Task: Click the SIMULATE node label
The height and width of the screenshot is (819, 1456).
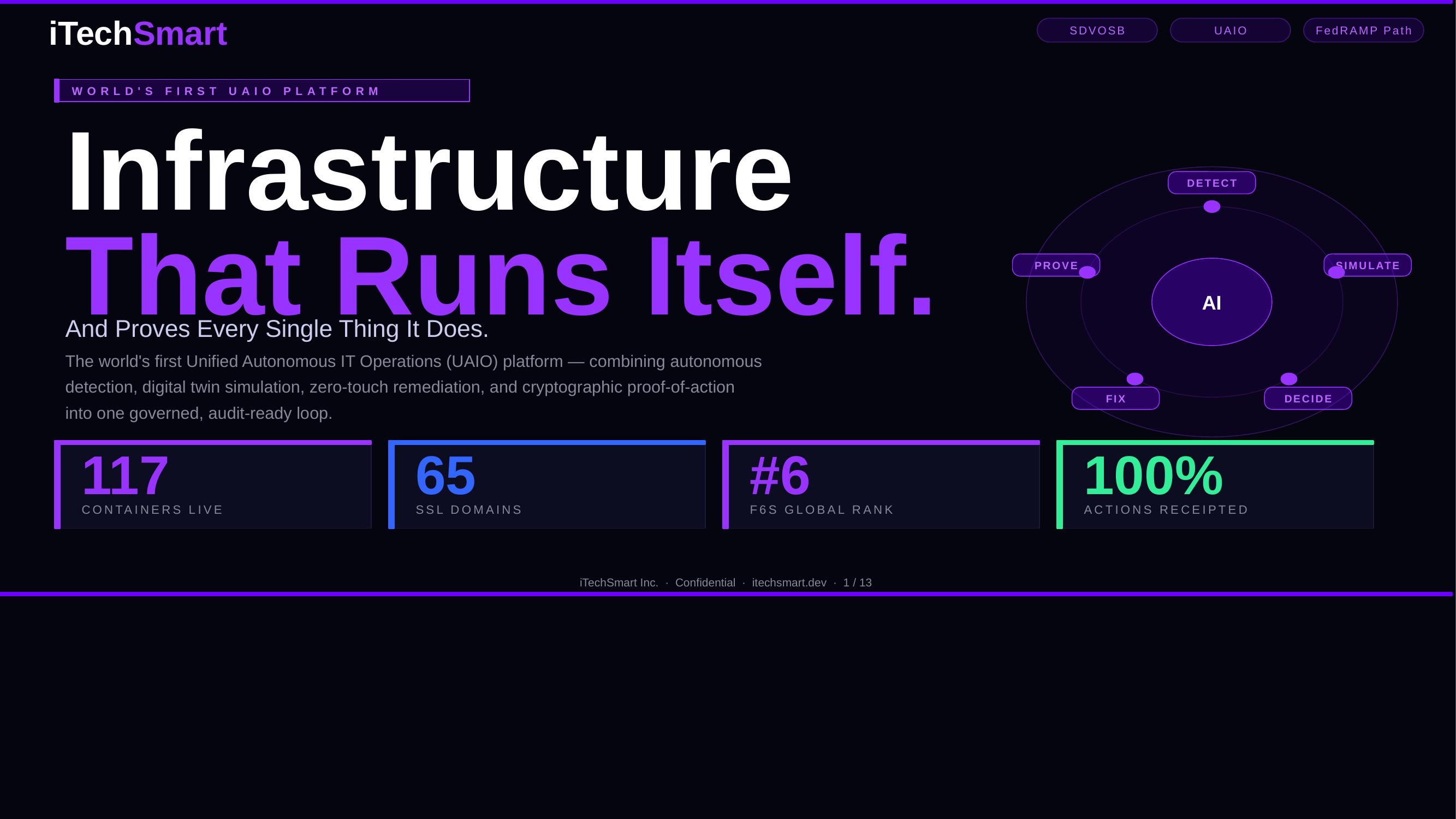Action: coord(1368,265)
